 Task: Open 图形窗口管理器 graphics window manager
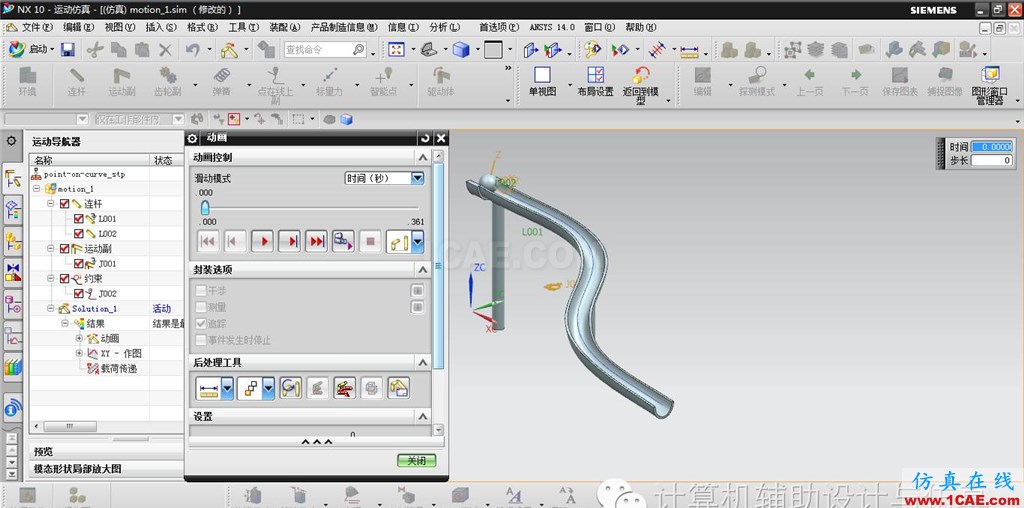pos(989,86)
